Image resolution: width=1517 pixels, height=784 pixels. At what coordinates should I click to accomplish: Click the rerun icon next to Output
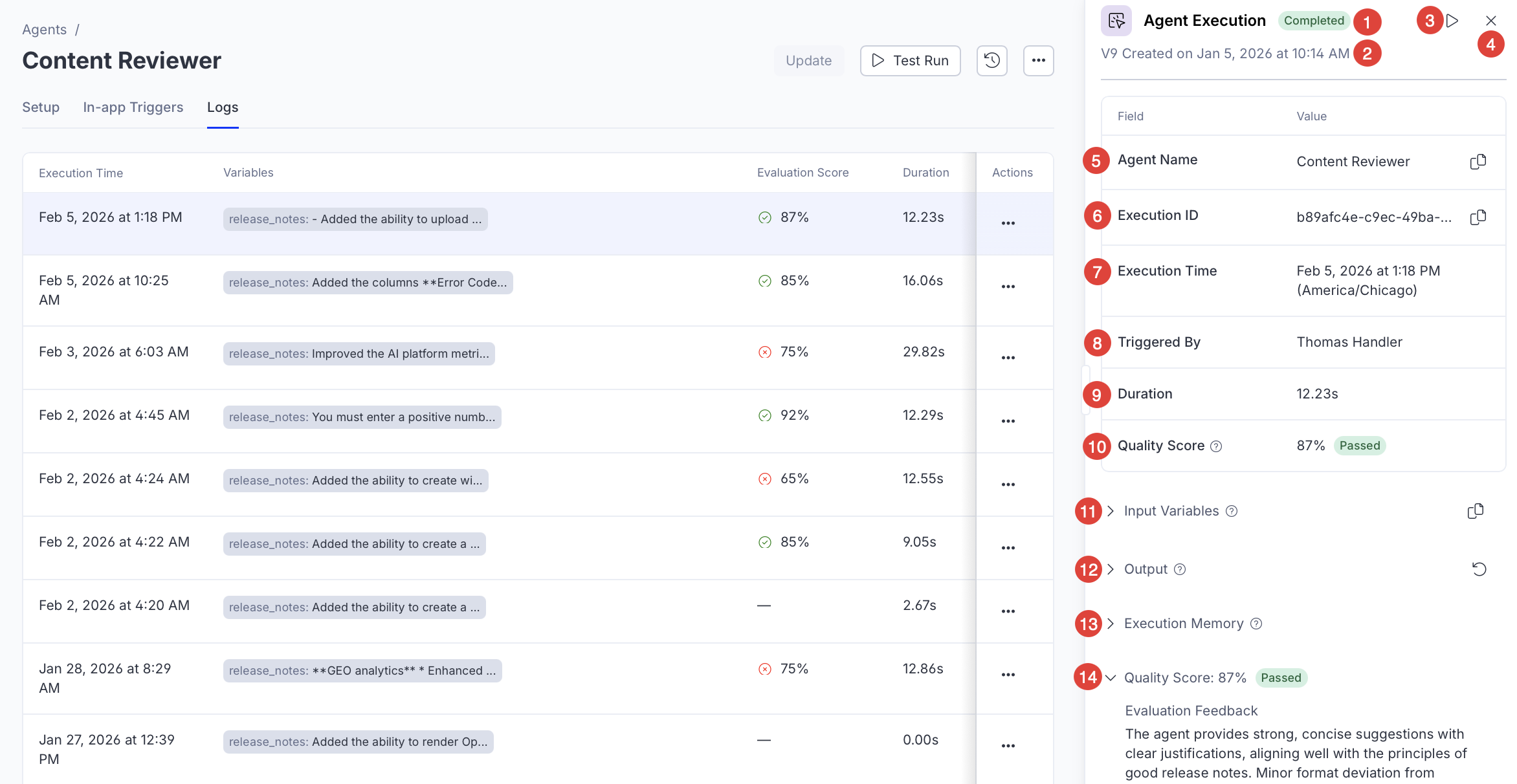pyautogui.click(x=1479, y=569)
